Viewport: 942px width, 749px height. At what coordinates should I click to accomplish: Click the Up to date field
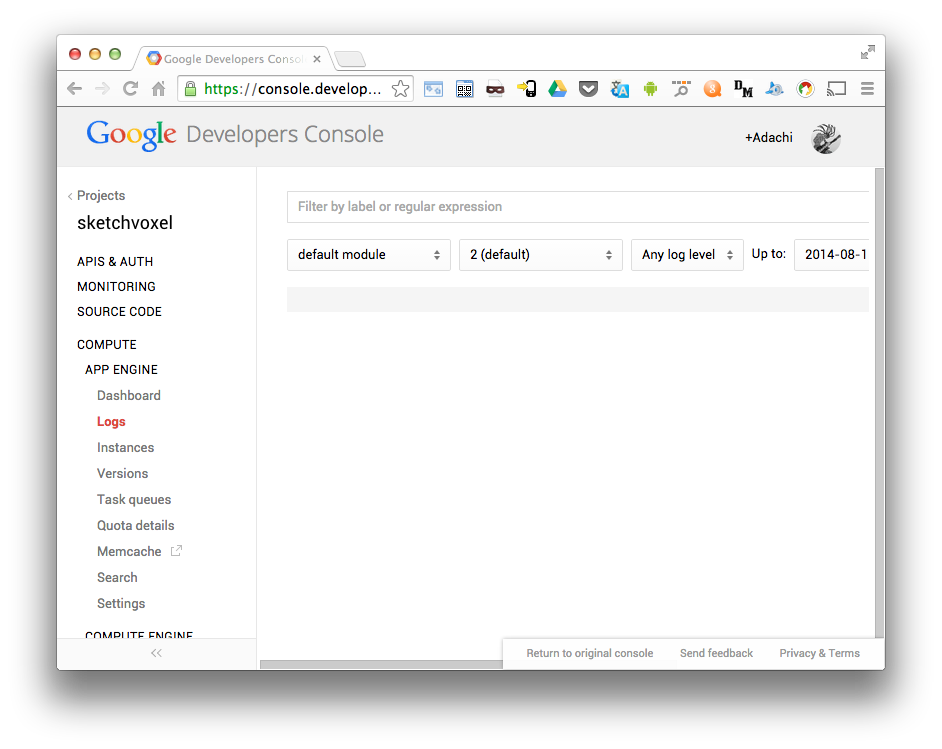(x=831, y=255)
